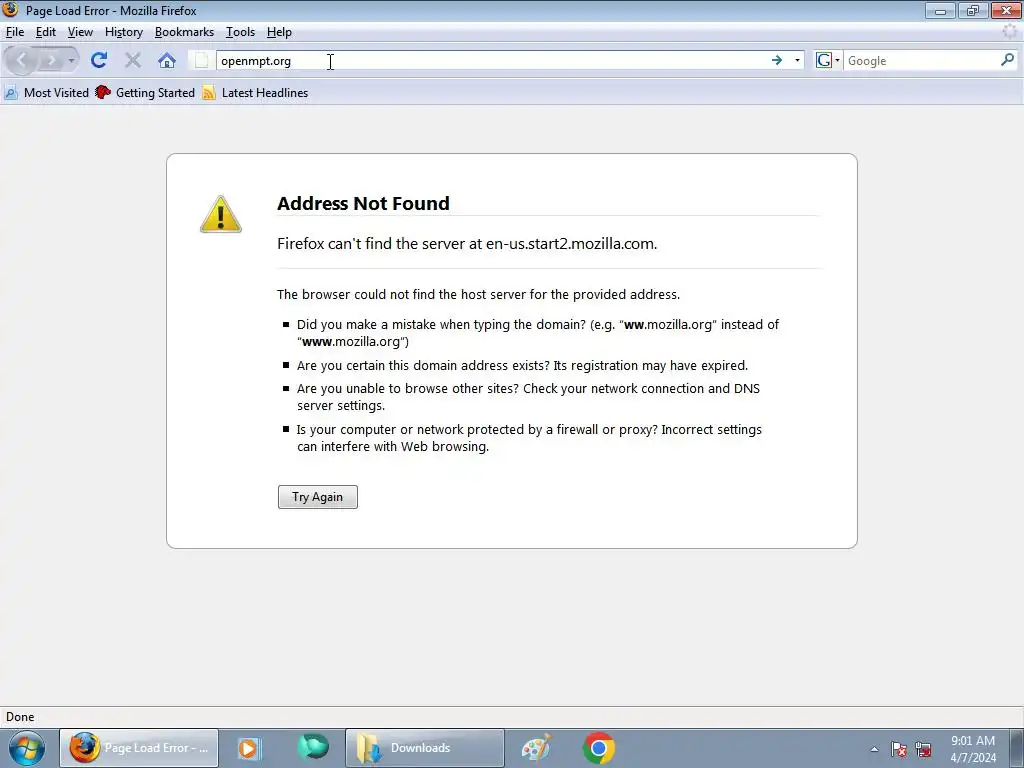1024x768 pixels.
Task: Click the Forward navigation arrow
Action: 51,61
